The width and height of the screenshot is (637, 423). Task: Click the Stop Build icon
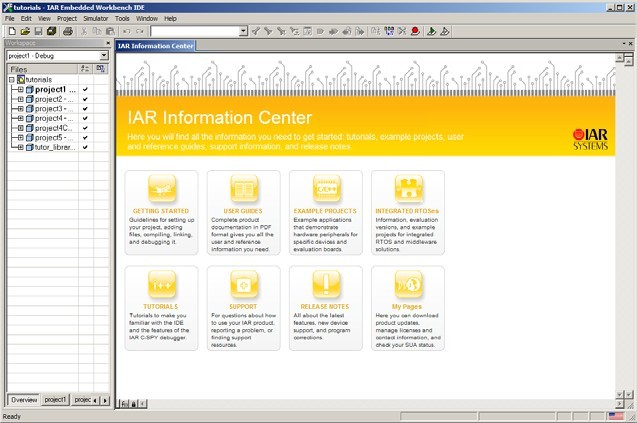(402, 31)
